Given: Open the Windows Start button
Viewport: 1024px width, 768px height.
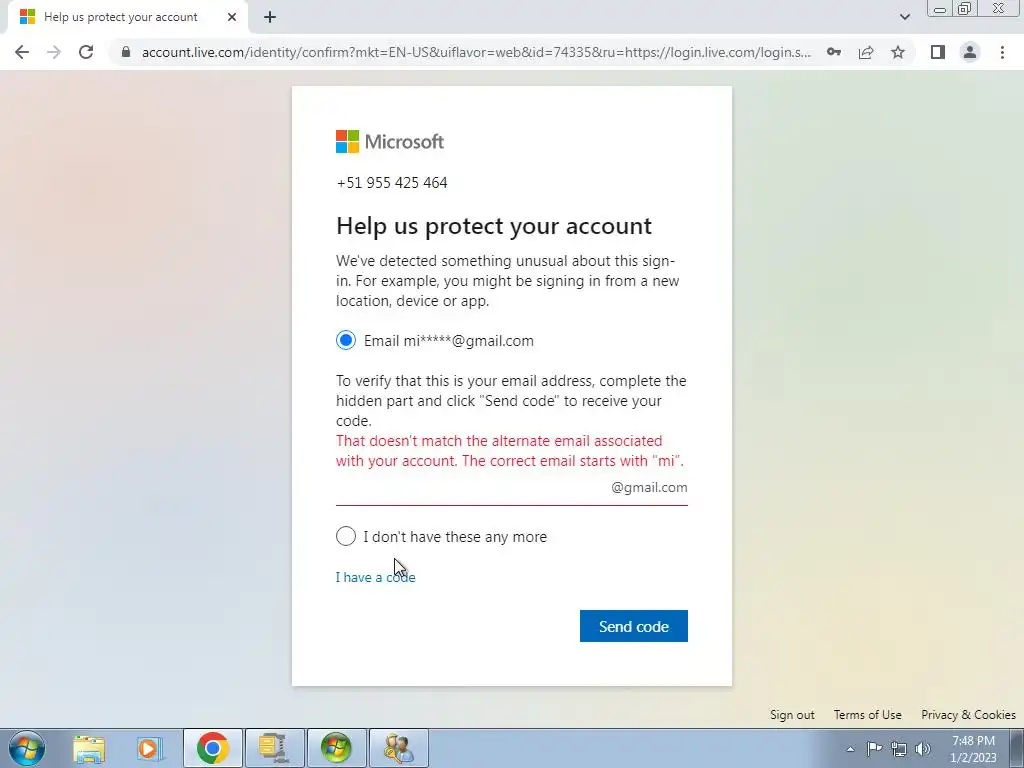Looking at the screenshot, I should coord(26,748).
